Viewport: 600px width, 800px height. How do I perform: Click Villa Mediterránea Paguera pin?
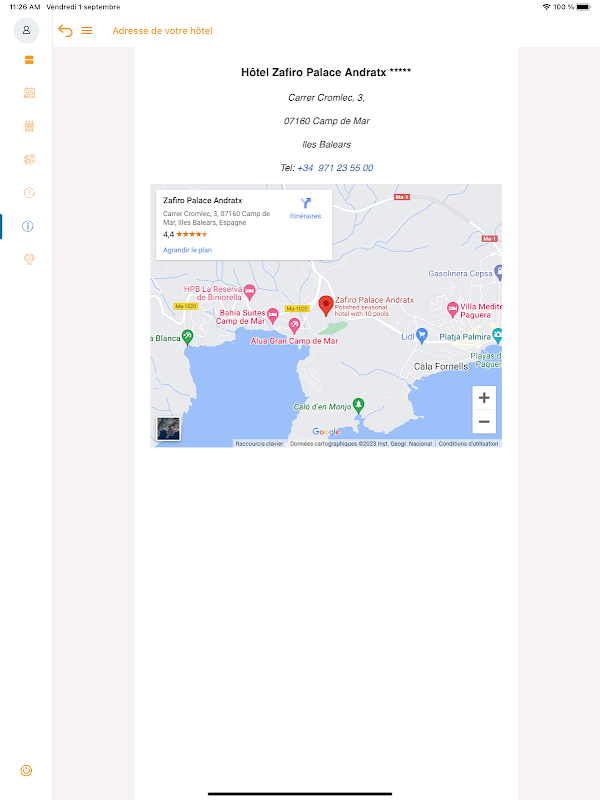(x=453, y=309)
